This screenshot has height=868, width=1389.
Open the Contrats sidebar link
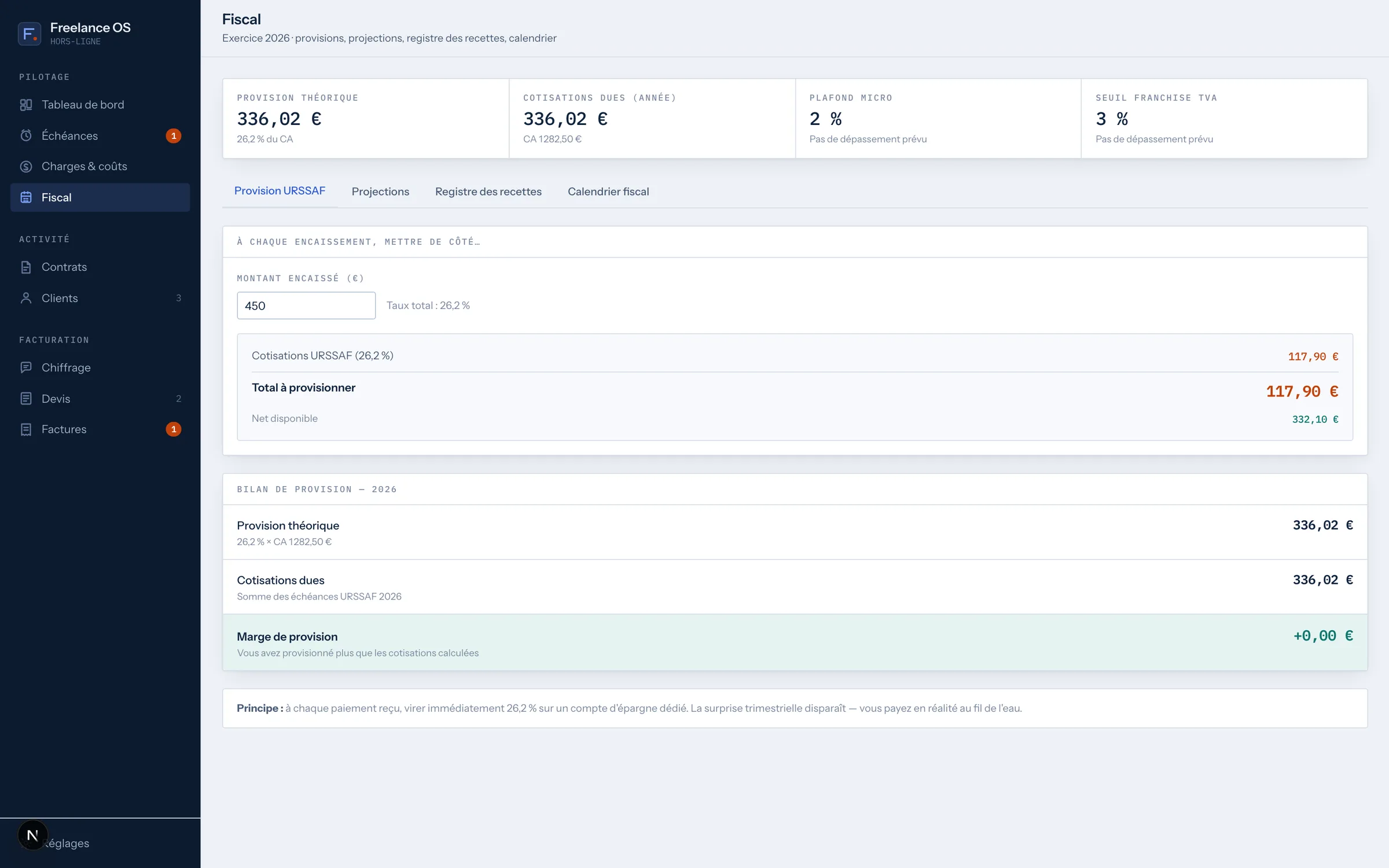(100, 267)
